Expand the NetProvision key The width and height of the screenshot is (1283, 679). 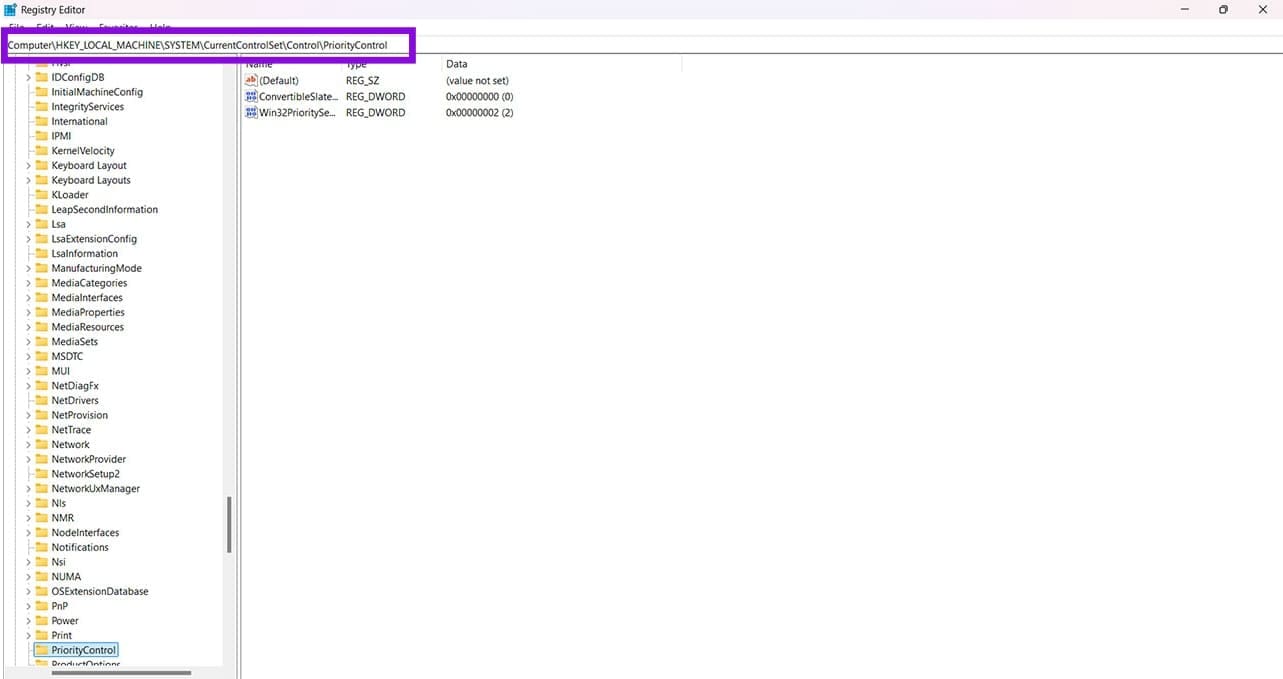(29, 415)
